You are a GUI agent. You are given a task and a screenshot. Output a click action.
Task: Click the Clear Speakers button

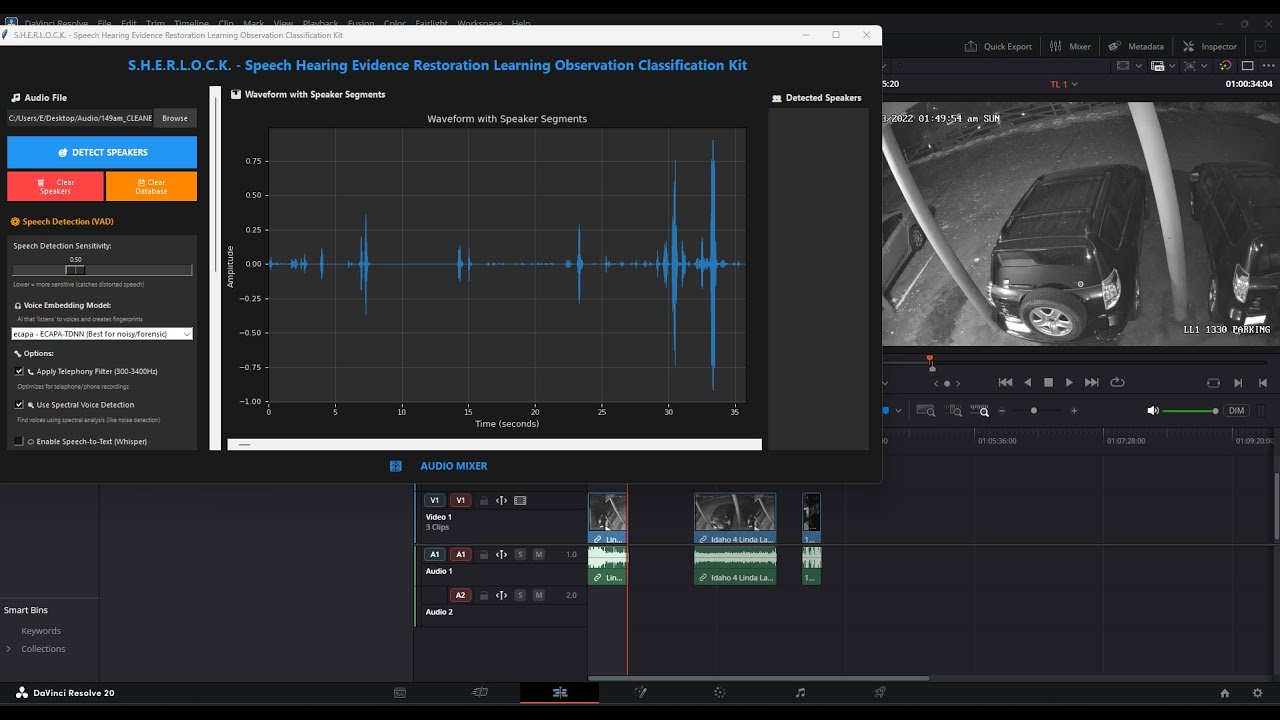55,186
